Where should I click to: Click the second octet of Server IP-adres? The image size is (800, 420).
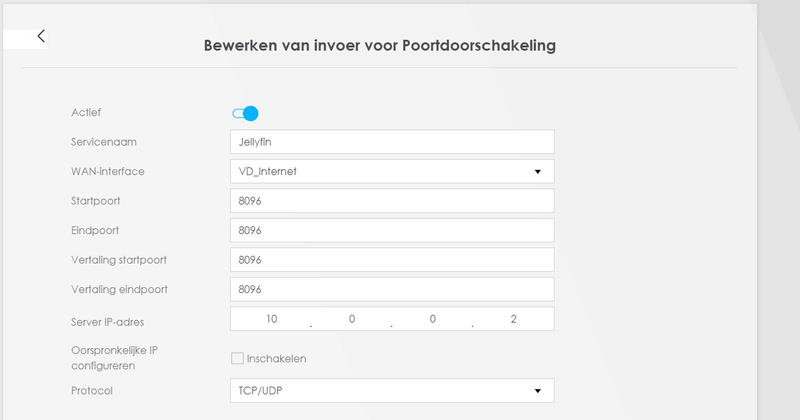pos(351,319)
